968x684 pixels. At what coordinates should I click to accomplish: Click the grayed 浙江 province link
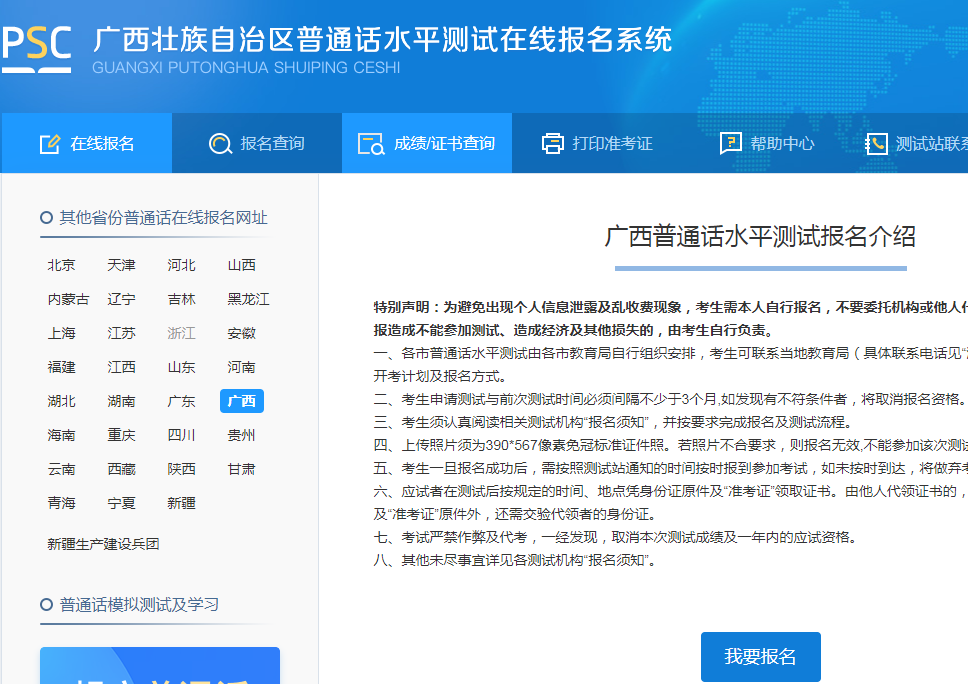[181, 333]
